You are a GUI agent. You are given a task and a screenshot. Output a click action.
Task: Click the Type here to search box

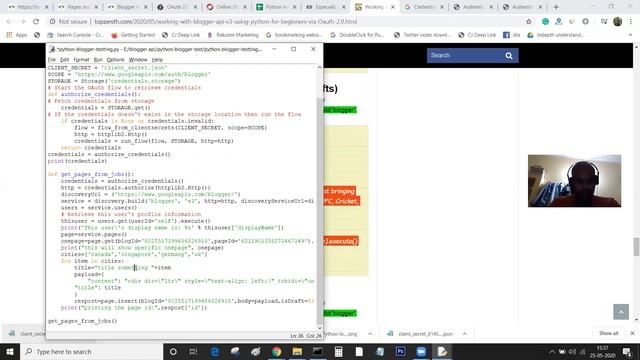coord(91,351)
